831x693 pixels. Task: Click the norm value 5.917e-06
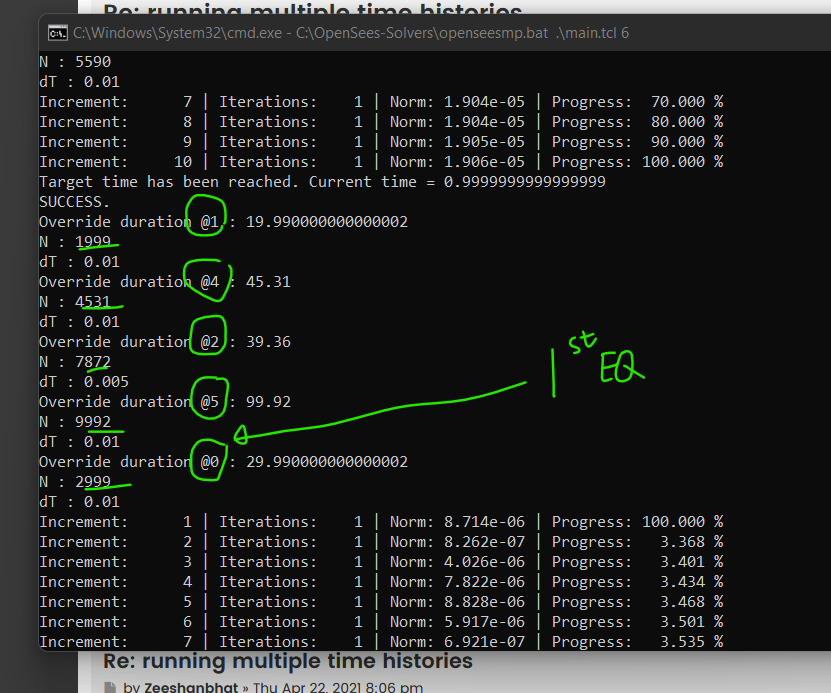(484, 622)
